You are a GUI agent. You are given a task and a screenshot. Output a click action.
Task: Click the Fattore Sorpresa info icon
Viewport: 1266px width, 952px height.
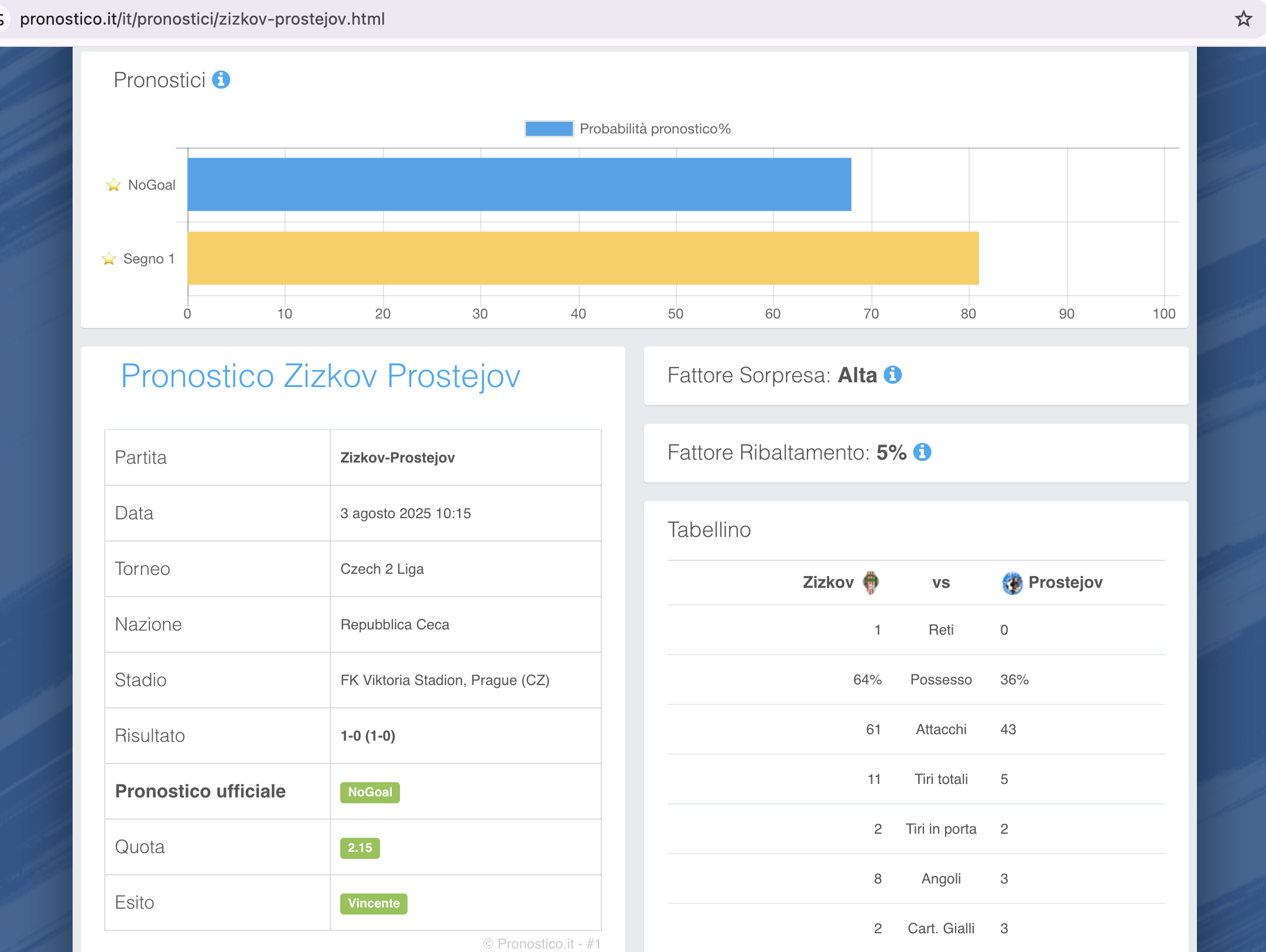892,375
